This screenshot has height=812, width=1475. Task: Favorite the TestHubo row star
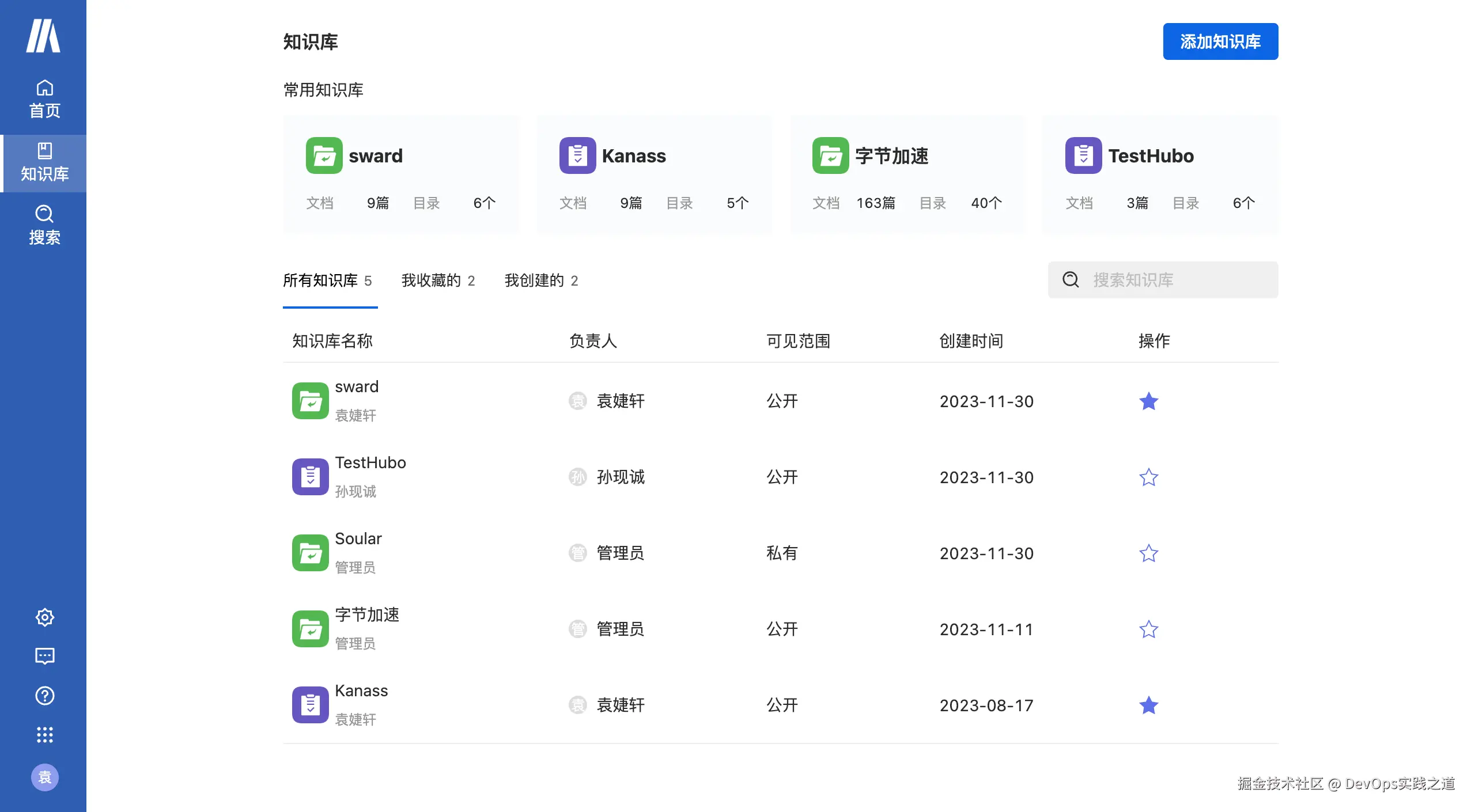(1148, 477)
